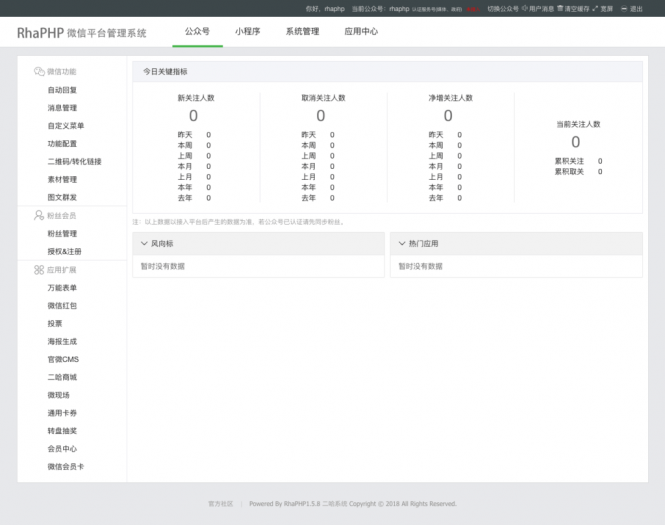Click the 宽屏 link text
Screen dimensions: 665x525
tap(606, 8)
